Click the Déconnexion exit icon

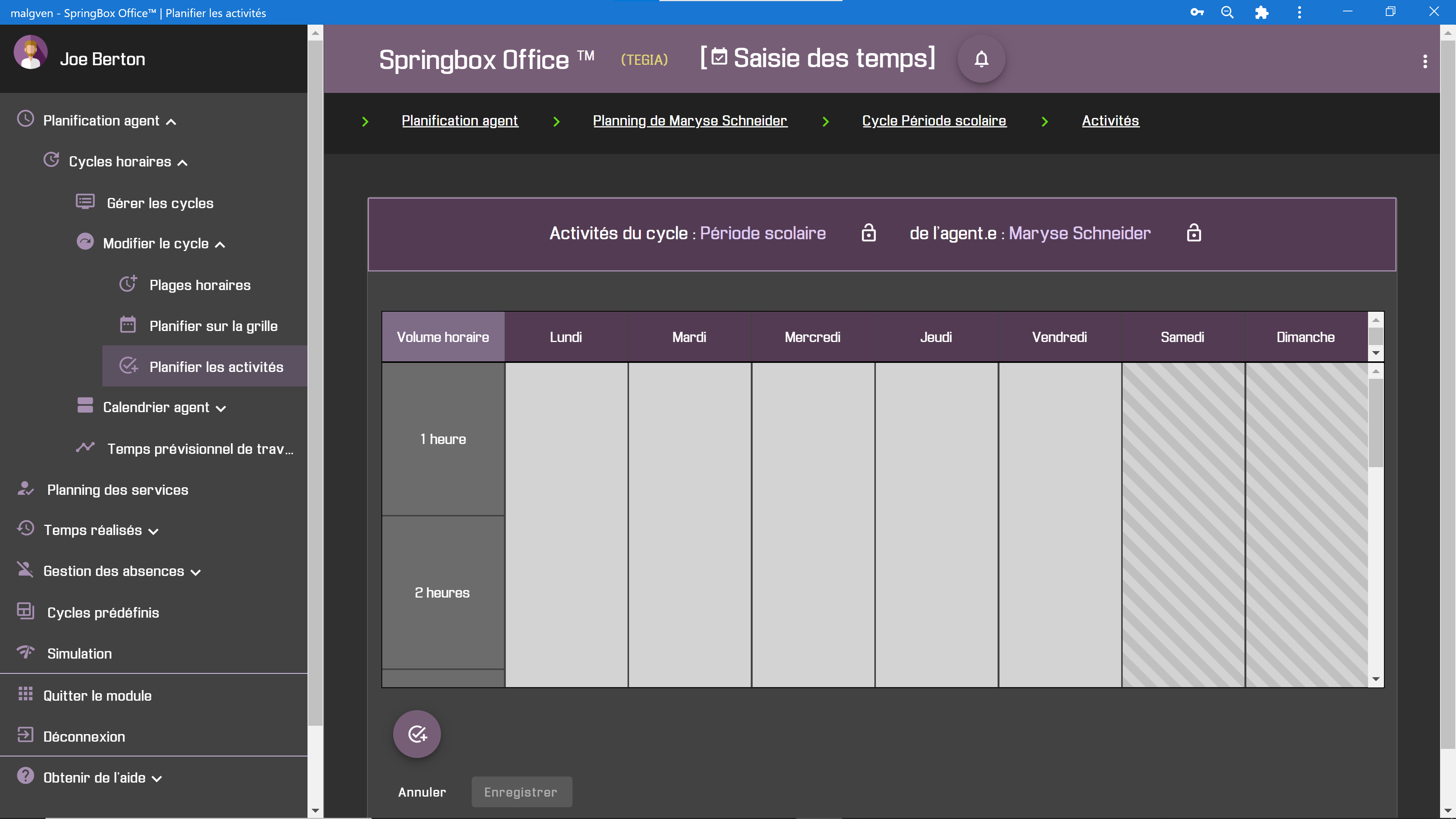pos(25,735)
